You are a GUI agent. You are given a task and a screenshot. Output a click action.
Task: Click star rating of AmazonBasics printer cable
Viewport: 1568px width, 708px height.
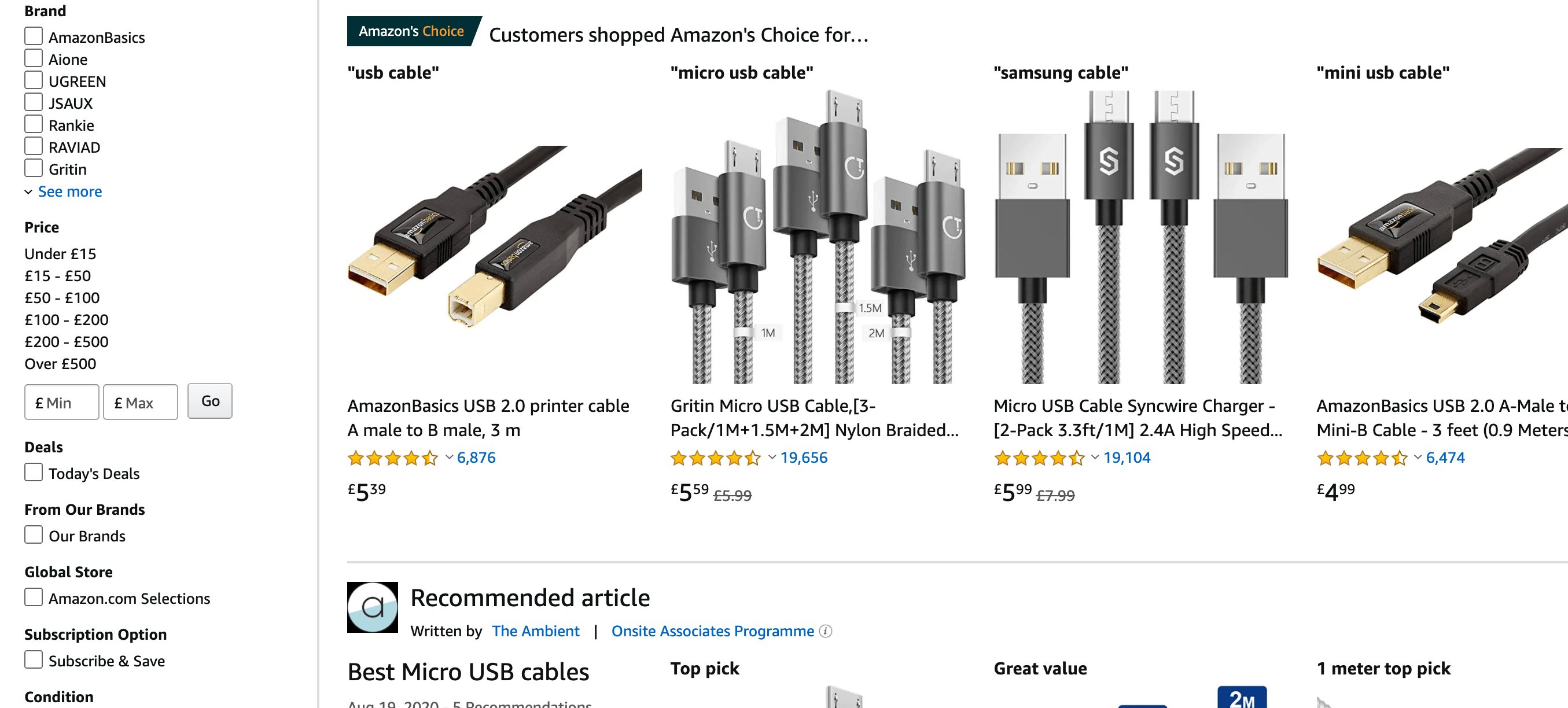pyautogui.click(x=393, y=458)
